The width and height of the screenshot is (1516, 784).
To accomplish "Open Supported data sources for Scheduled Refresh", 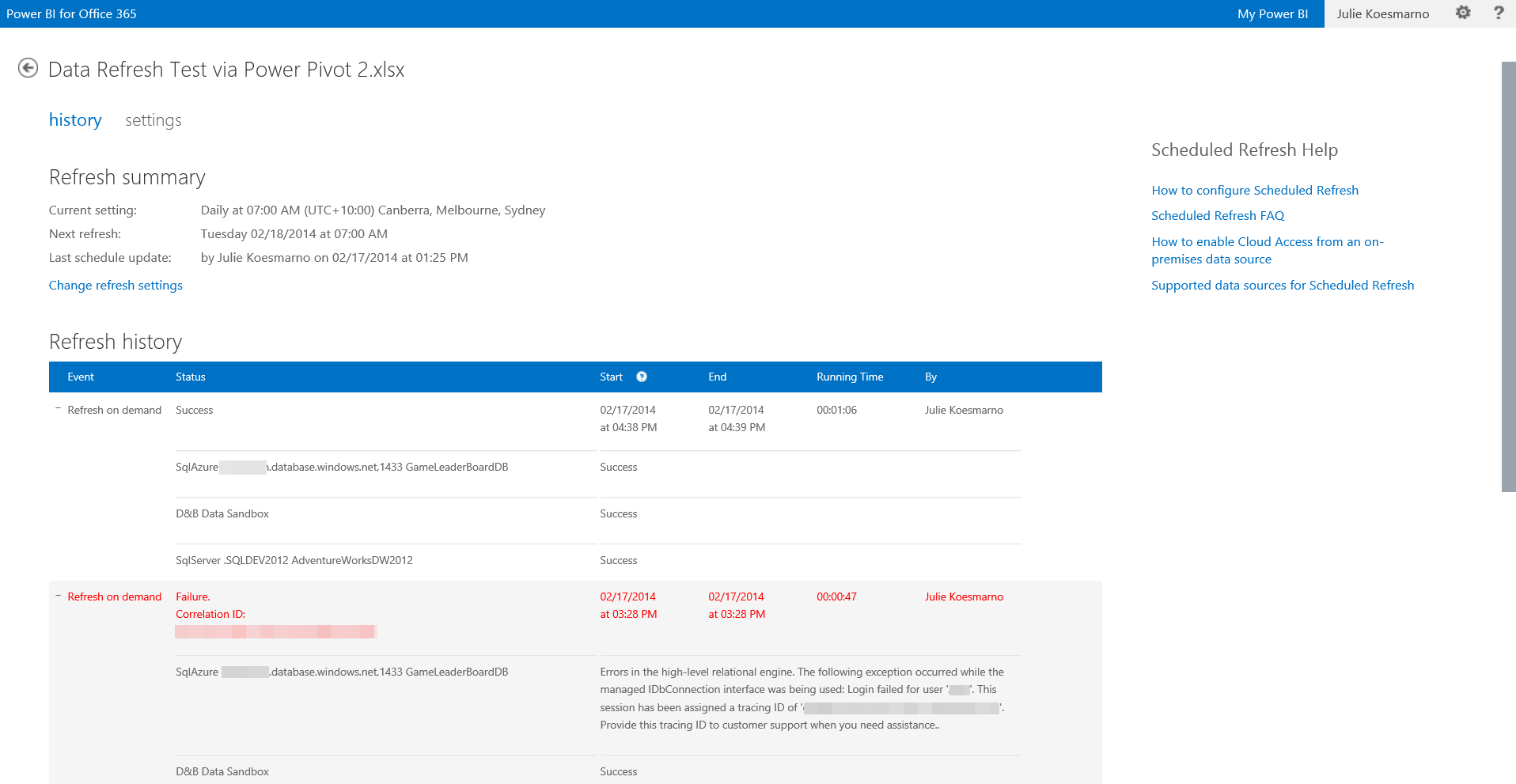I will point(1283,286).
